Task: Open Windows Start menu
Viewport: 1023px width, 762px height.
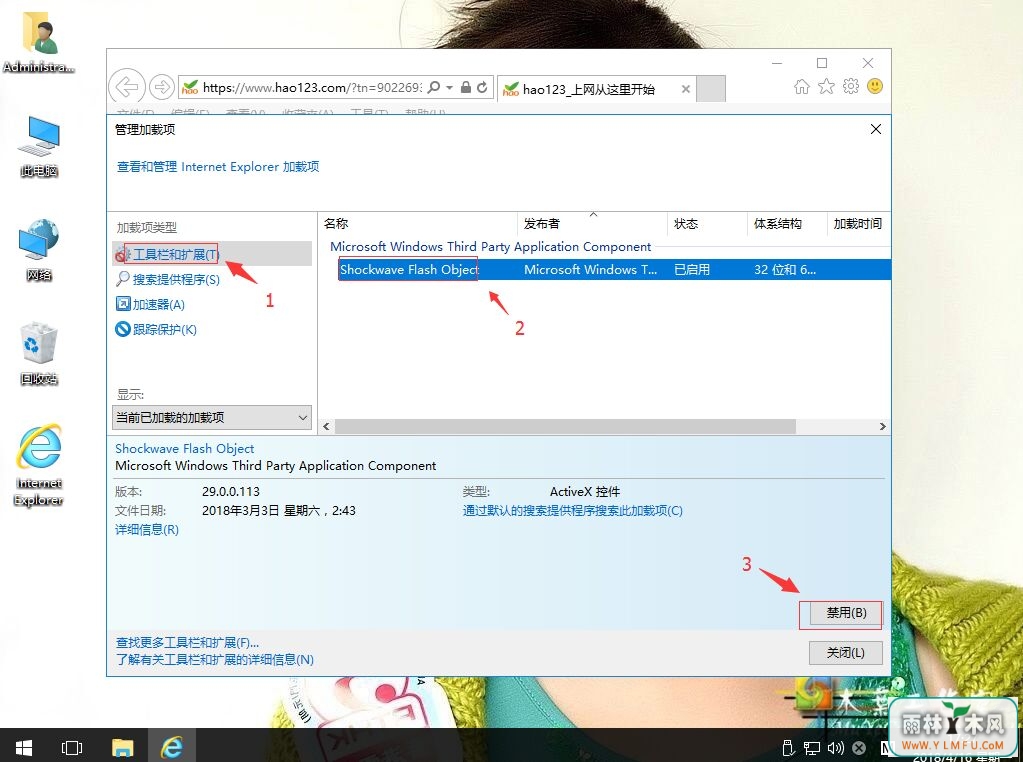Action: tap(24, 747)
